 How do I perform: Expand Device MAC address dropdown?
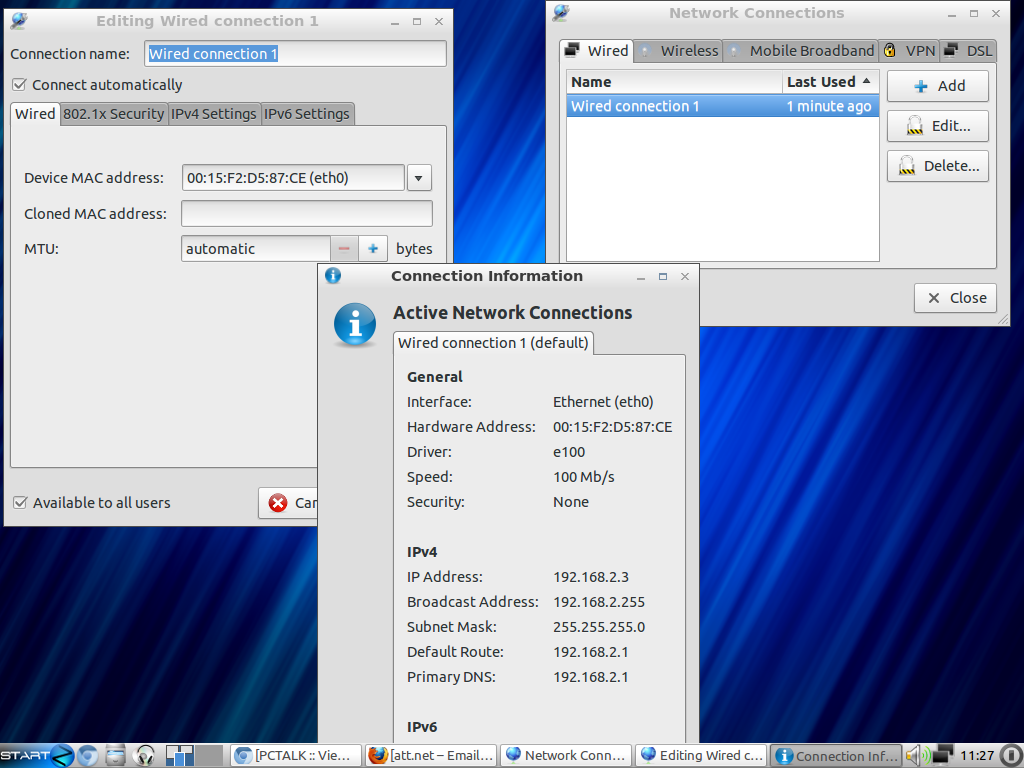420,178
